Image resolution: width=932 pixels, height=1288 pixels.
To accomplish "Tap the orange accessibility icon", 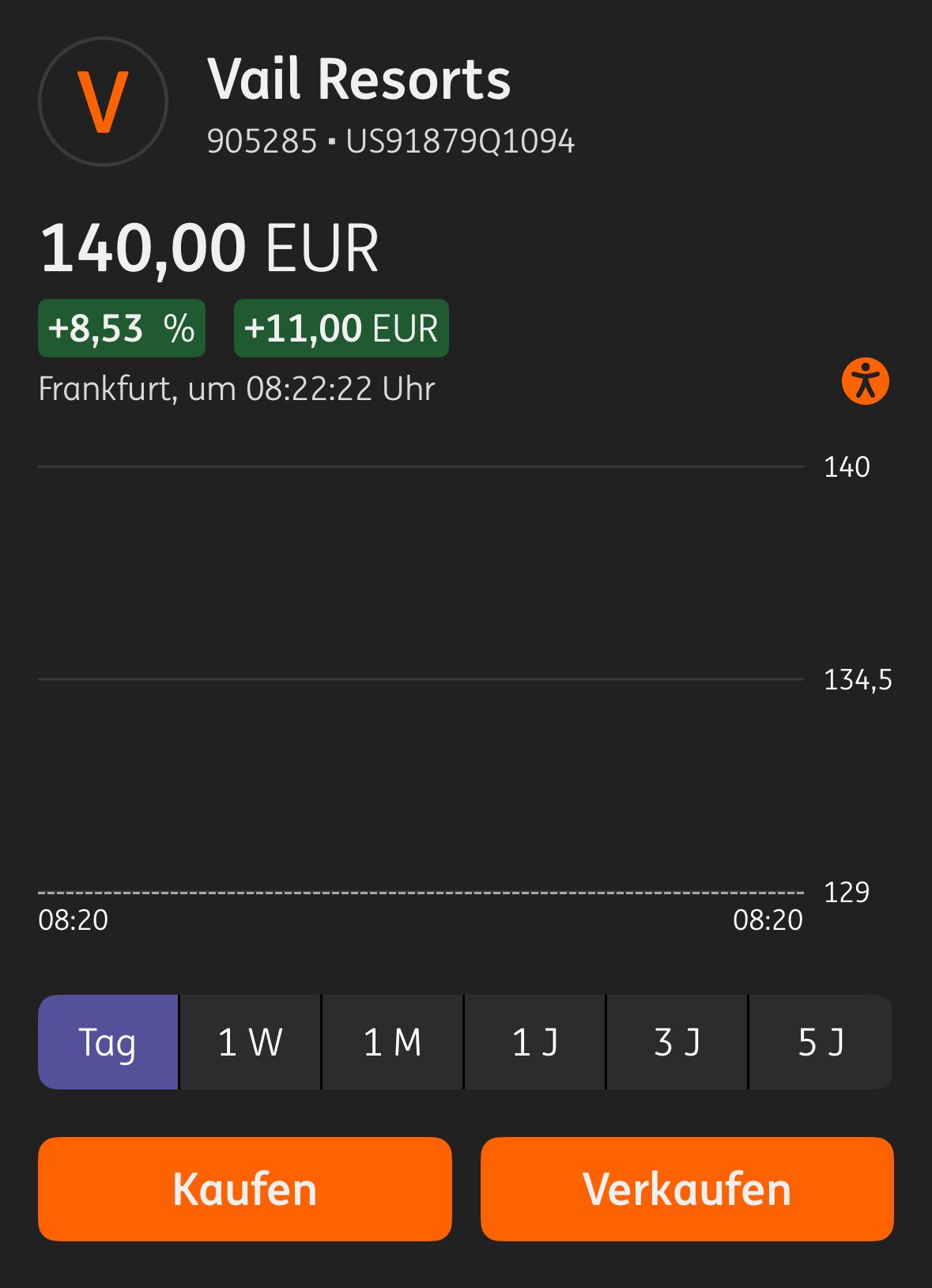I will [x=866, y=381].
